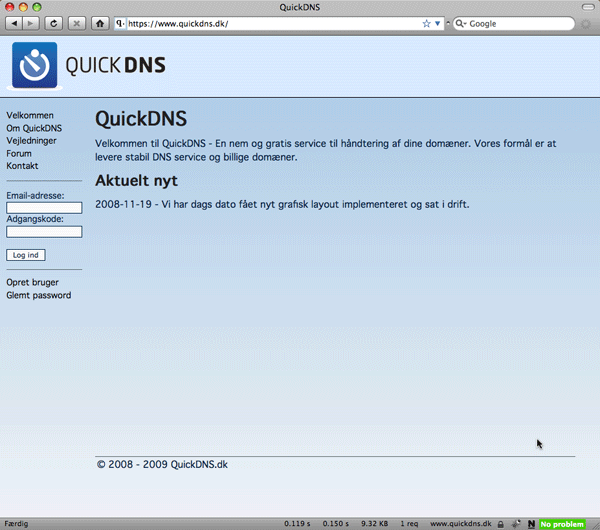Open the Velkommen page link
The height and width of the screenshot is (530, 600).
[x=30, y=115]
